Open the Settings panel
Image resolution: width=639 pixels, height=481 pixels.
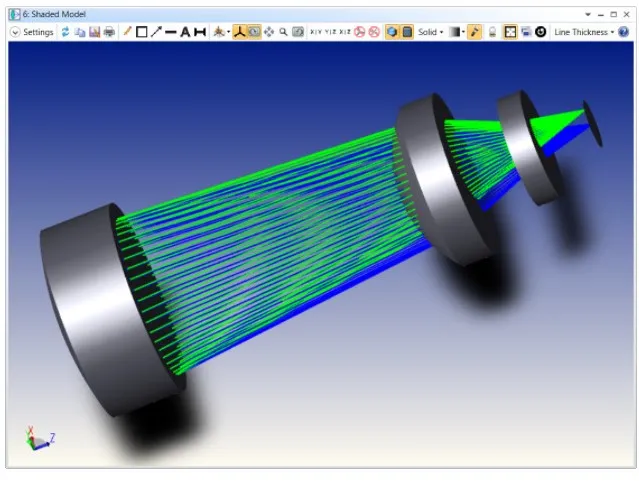point(38,32)
